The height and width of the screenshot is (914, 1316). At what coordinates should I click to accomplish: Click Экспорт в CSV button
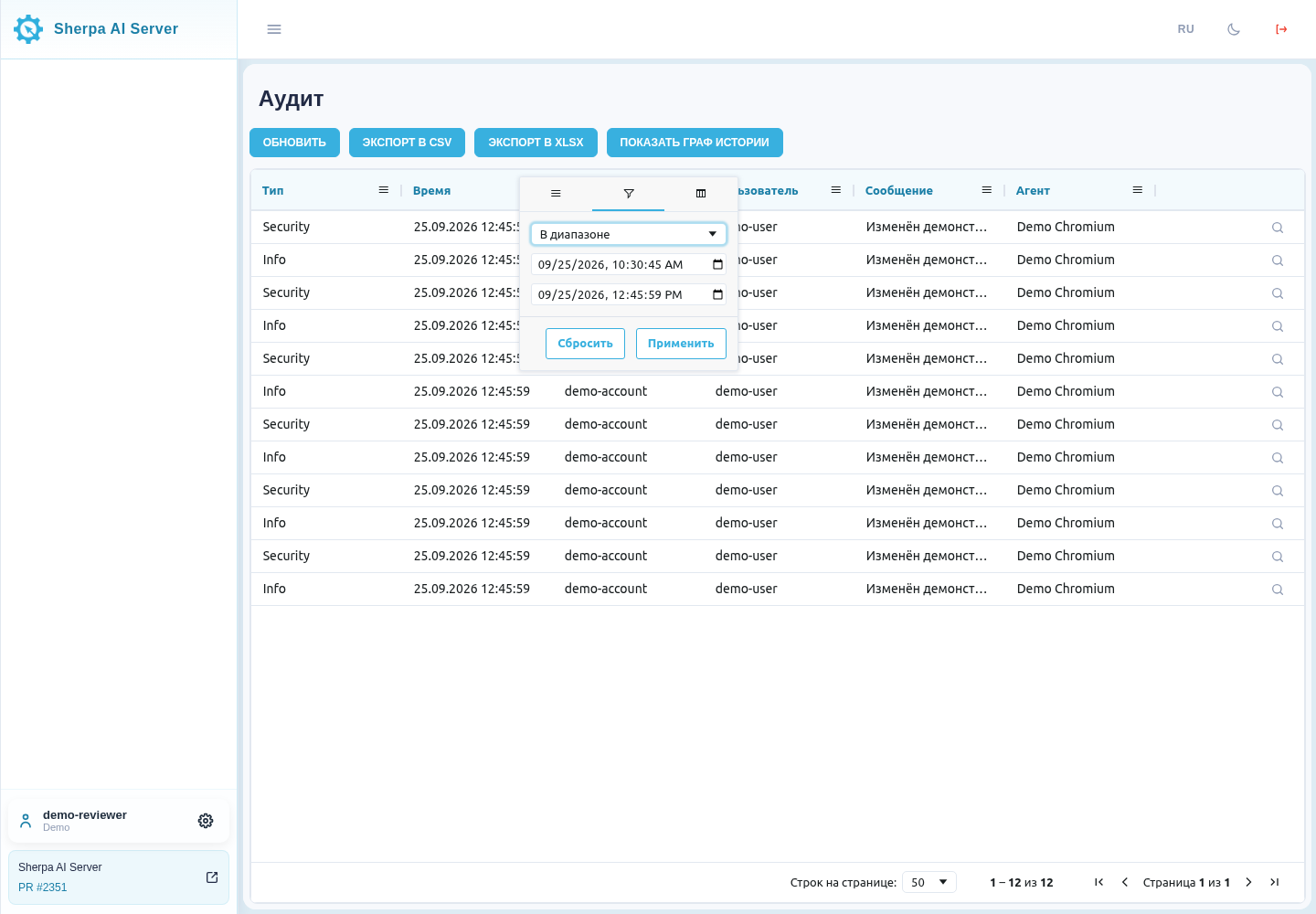[407, 143]
